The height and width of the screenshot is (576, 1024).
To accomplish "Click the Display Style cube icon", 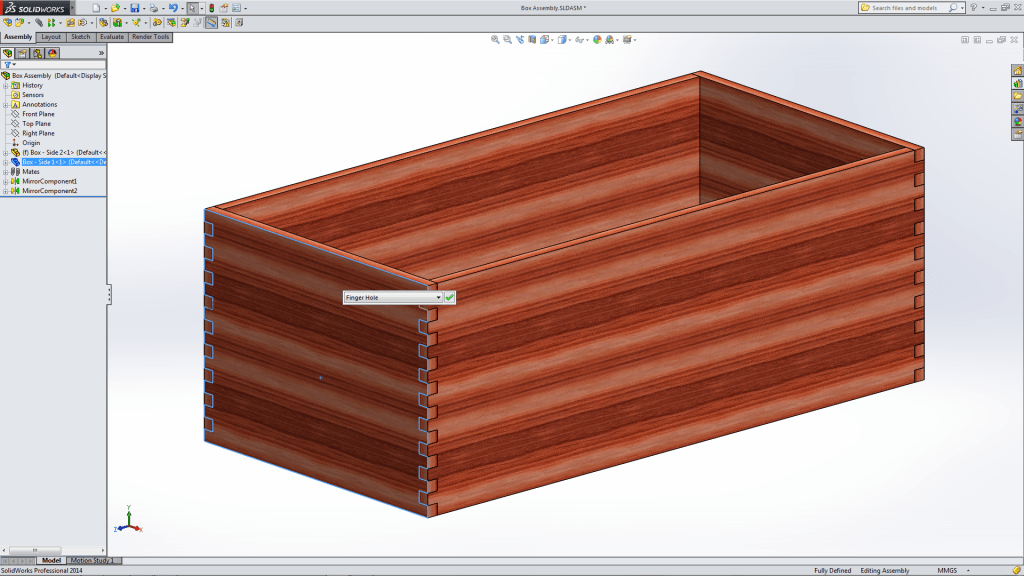I will (x=562, y=40).
